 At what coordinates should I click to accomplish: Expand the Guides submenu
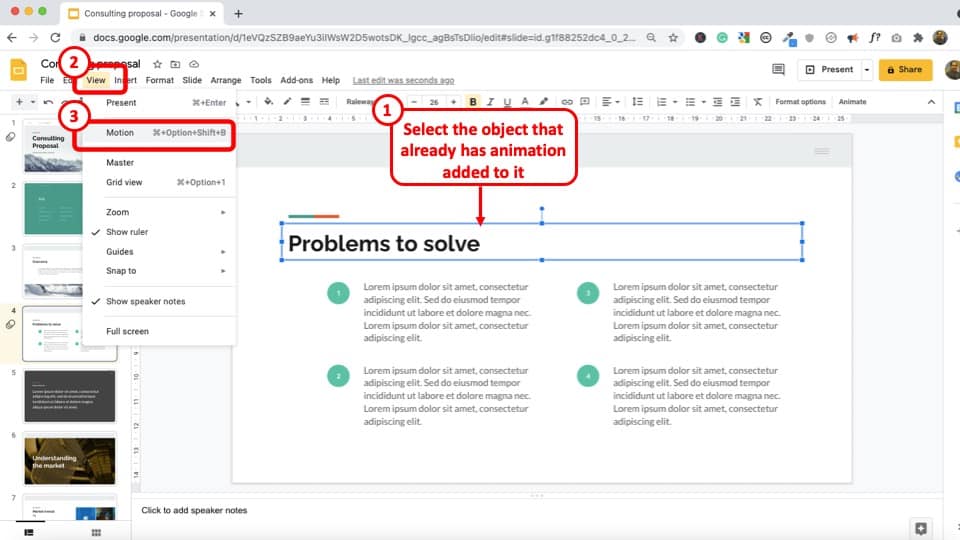click(x=159, y=252)
